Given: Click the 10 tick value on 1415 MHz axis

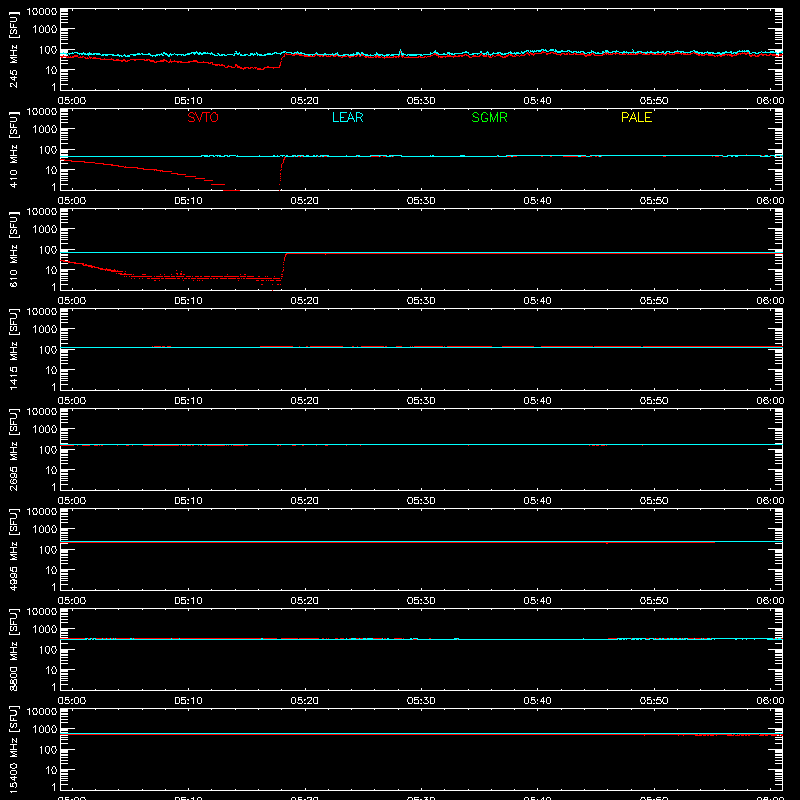Looking at the screenshot, I should coord(51,370).
